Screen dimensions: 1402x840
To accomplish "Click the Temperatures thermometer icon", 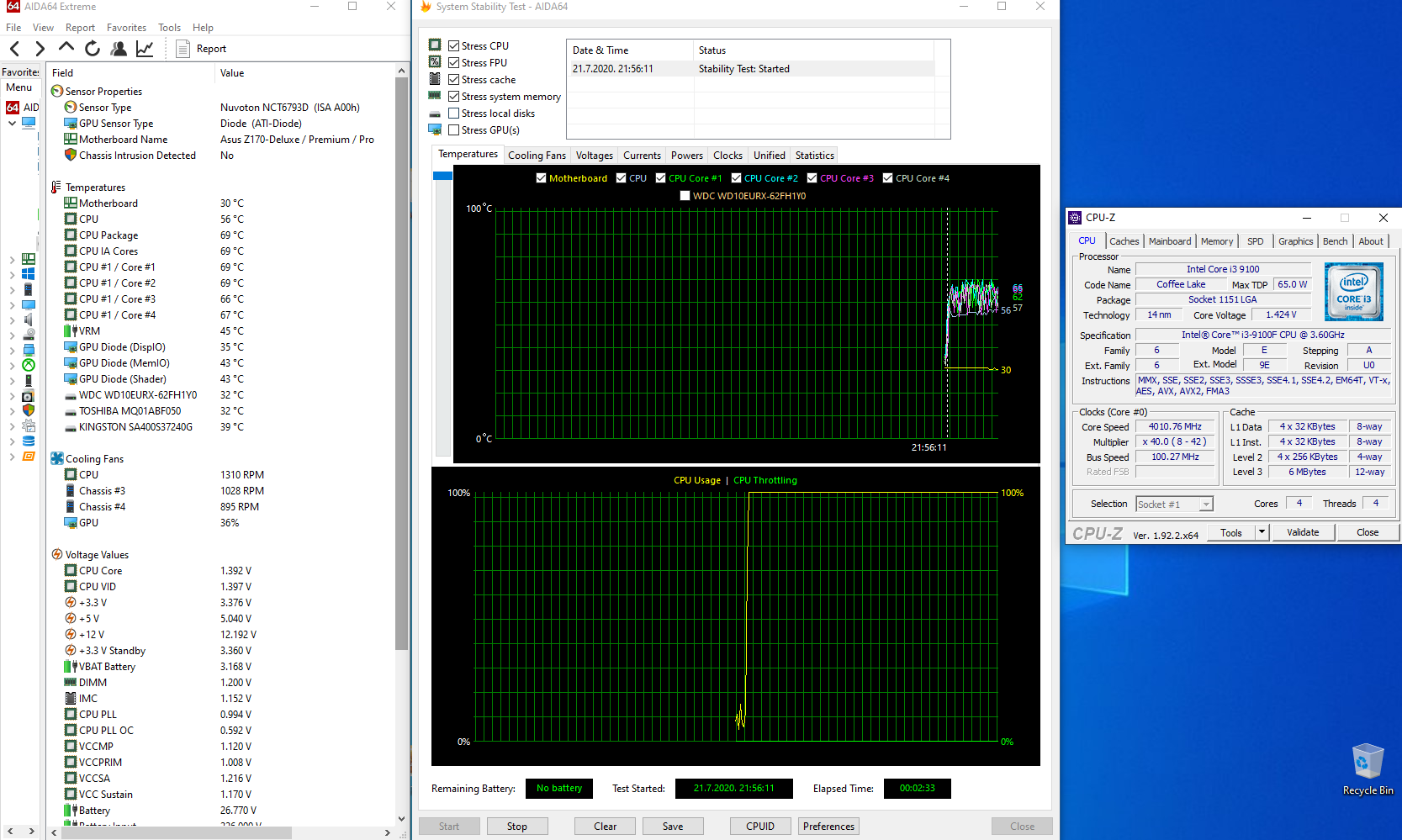I will (x=56, y=187).
